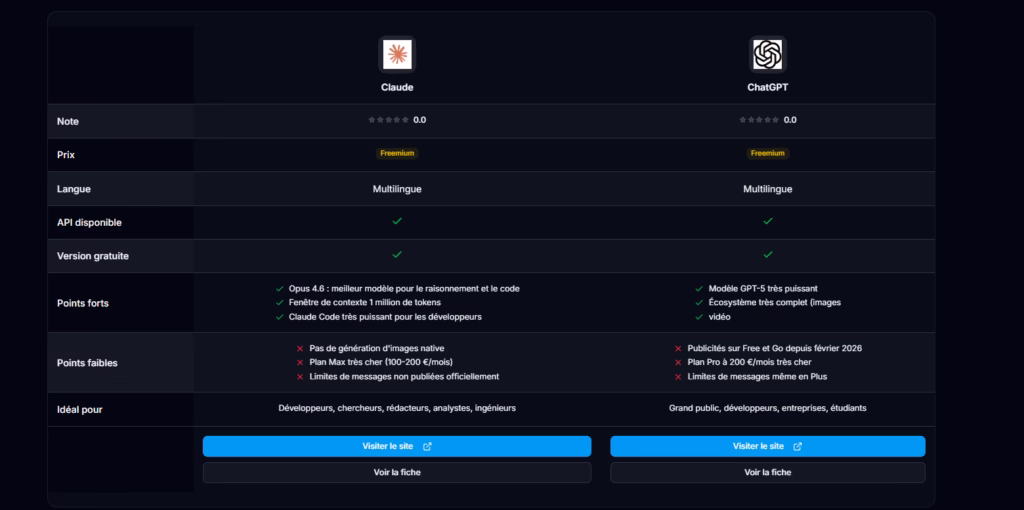The height and width of the screenshot is (510, 1024).
Task: Select the Points faibles row label
Action: (88, 363)
